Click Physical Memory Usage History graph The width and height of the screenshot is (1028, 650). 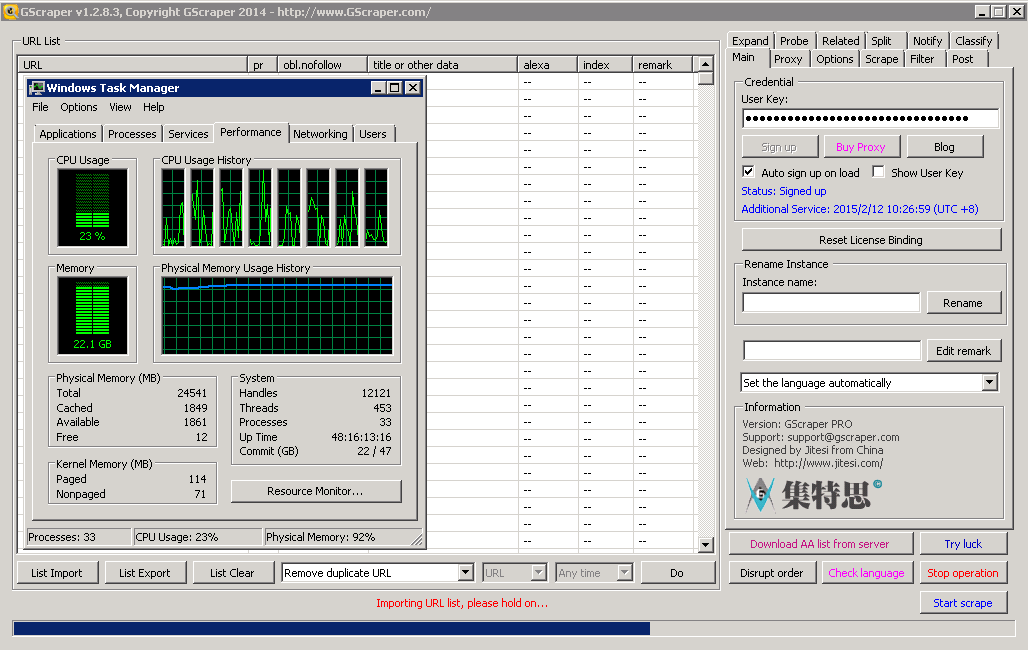click(x=277, y=316)
